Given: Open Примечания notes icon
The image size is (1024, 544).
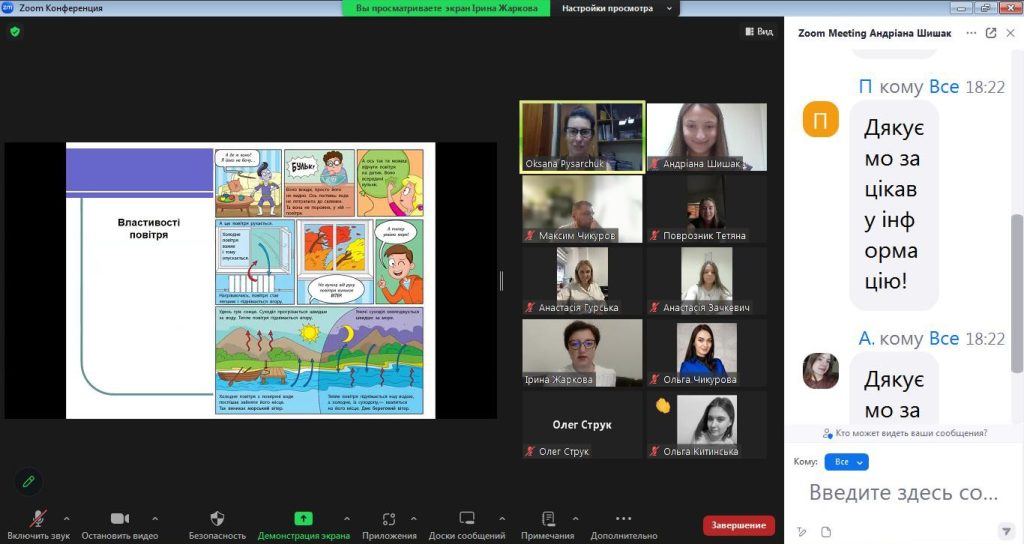Looking at the screenshot, I should [548, 518].
